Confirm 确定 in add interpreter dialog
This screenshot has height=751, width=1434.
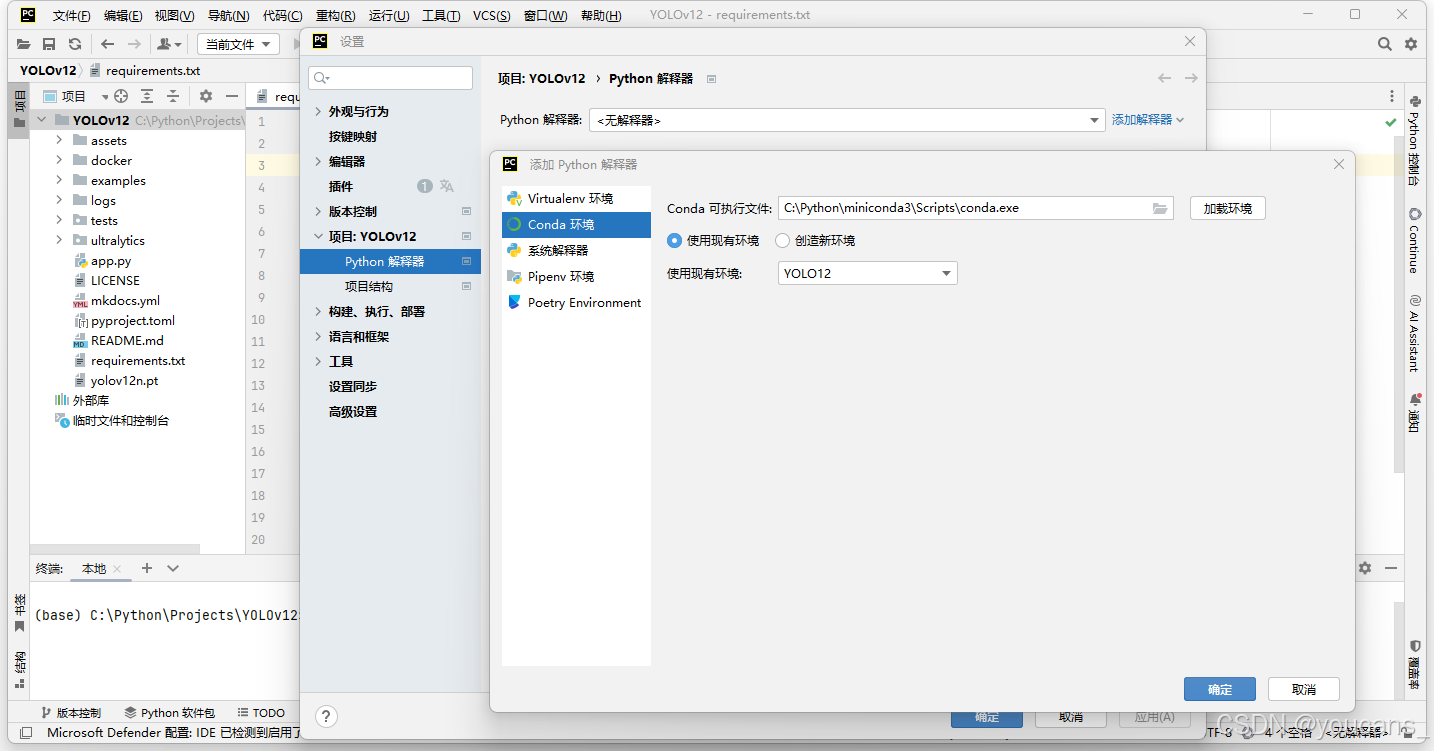pos(1219,689)
